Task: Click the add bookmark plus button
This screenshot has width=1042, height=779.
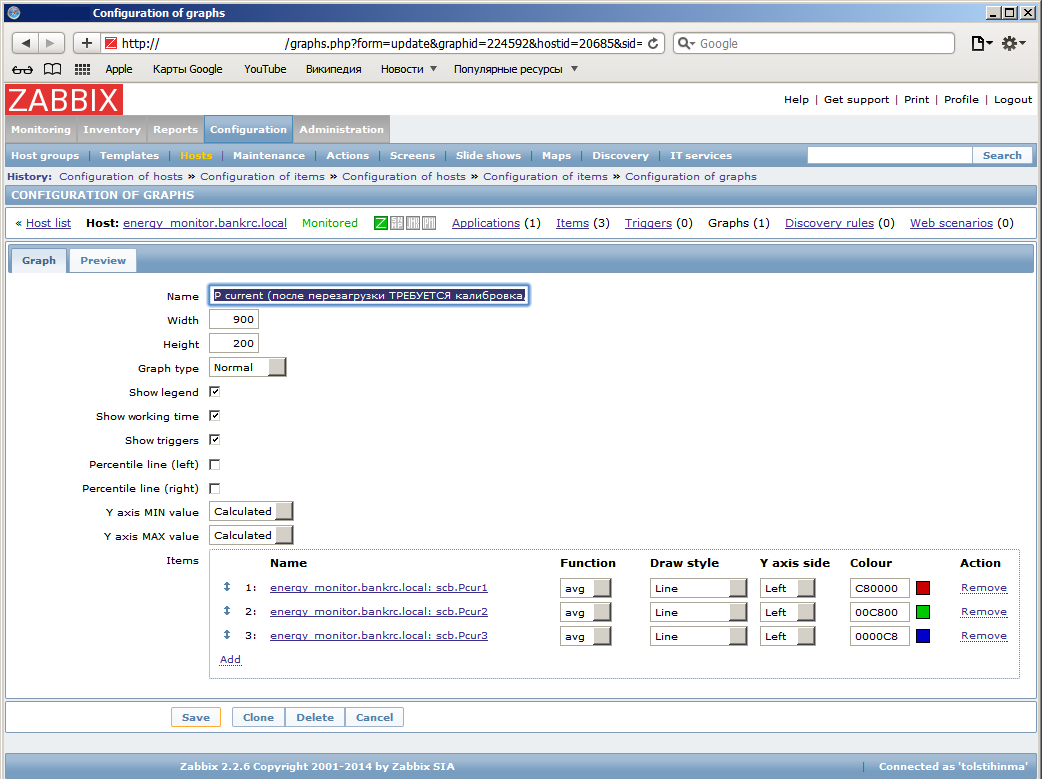Action: 86,43
